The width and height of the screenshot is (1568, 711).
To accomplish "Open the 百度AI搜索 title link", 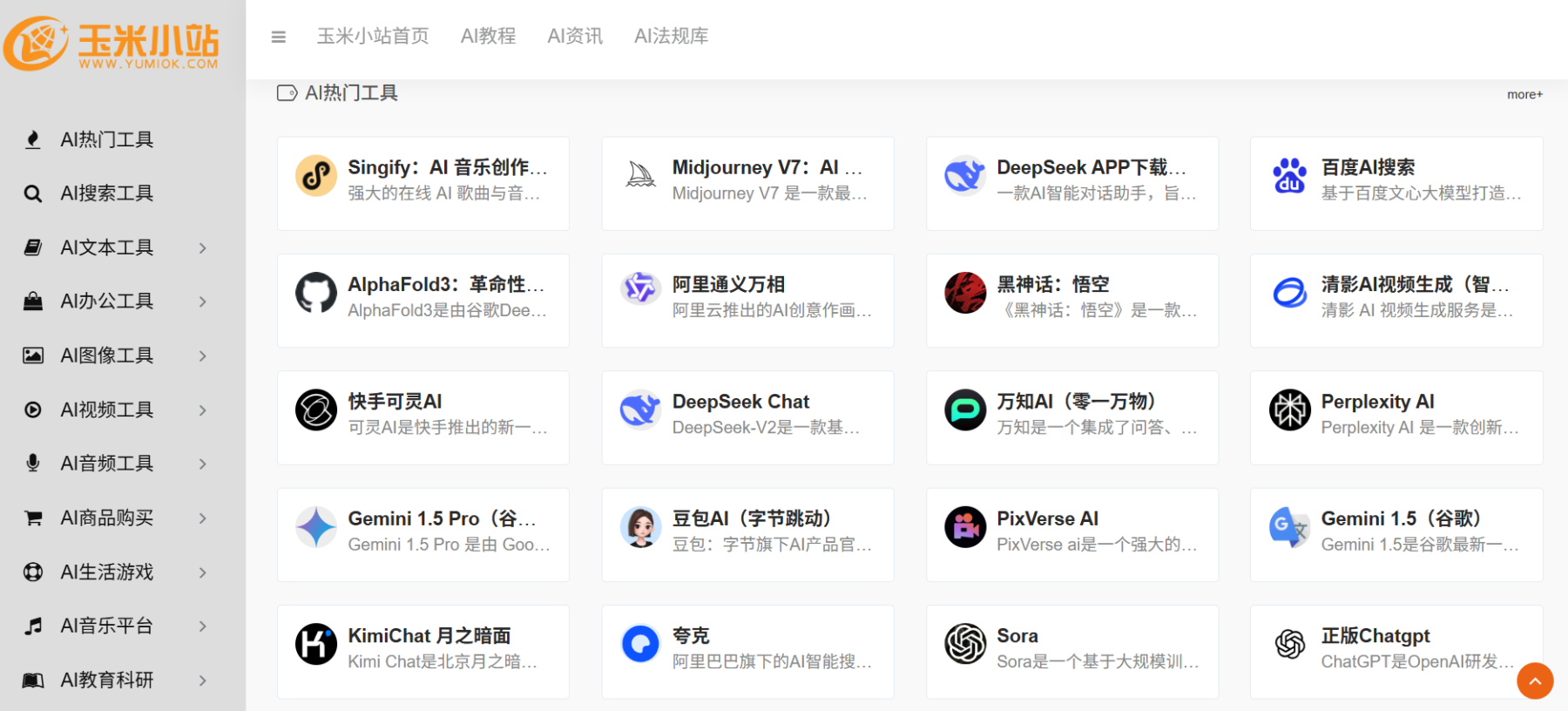I will (x=1368, y=167).
